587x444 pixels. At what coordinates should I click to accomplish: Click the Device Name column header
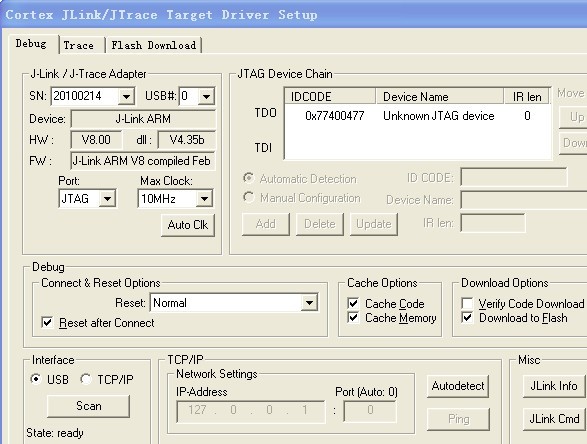pyautogui.click(x=440, y=97)
